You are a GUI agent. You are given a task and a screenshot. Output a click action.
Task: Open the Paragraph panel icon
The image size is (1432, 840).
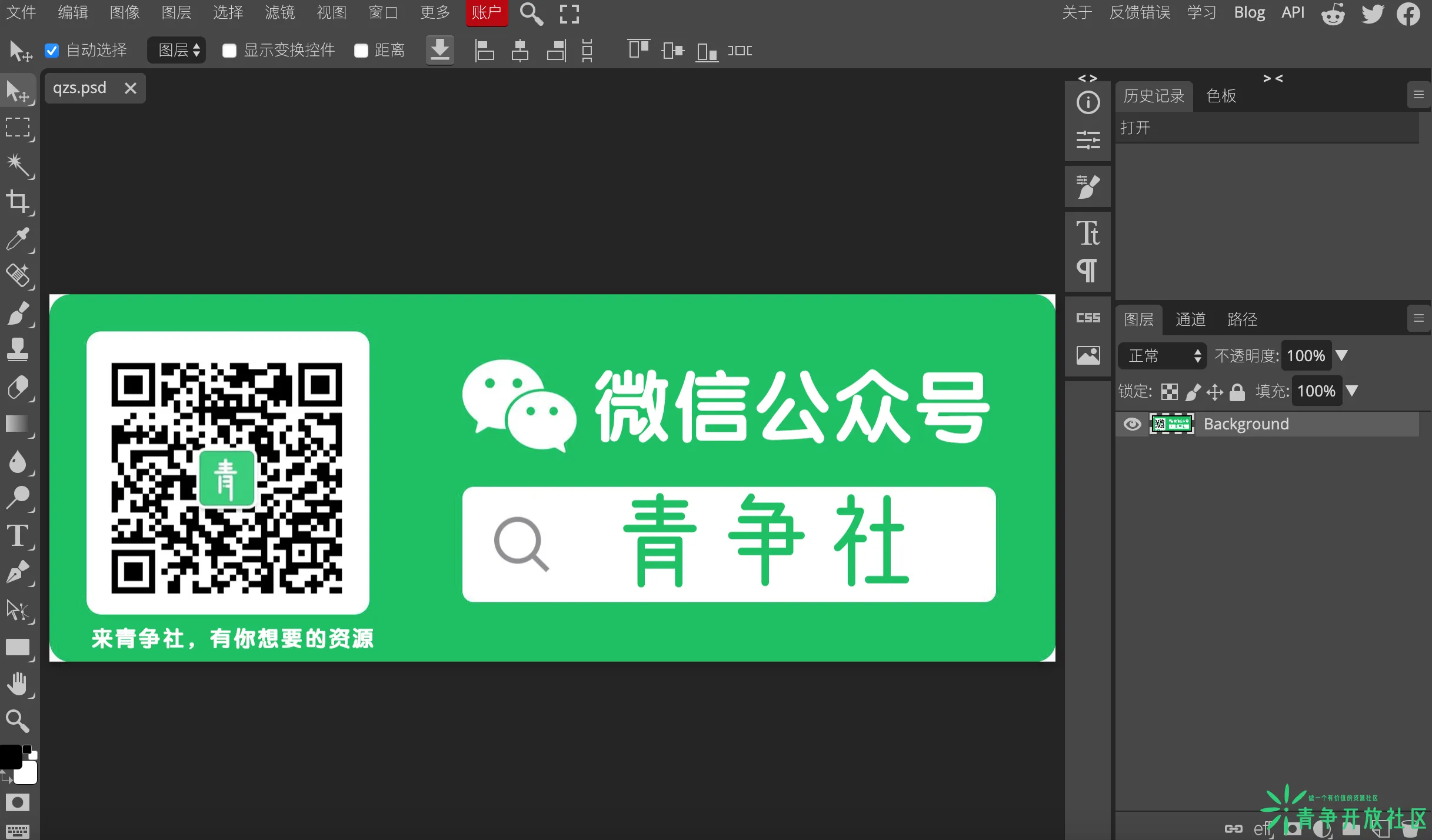(1088, 271)
